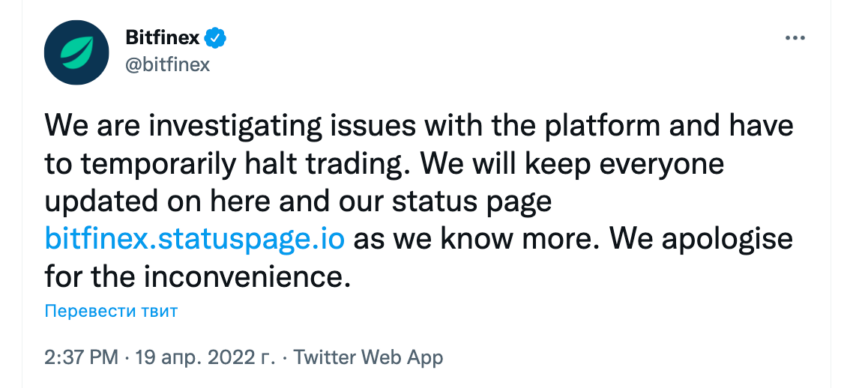Click the last line 'for the inconvenience.'
This screenshot has width=850, height=388.
[195, 276]
